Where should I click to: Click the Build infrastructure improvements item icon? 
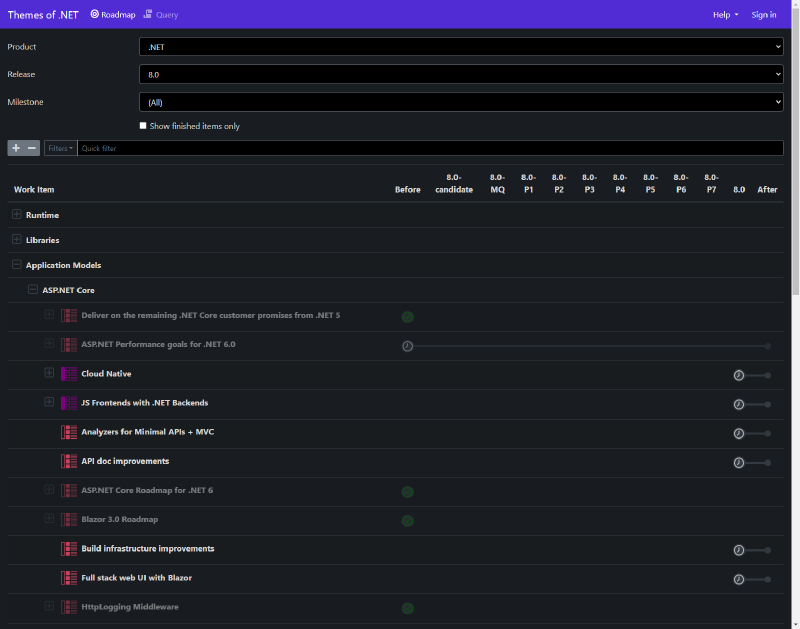point(69,549)
